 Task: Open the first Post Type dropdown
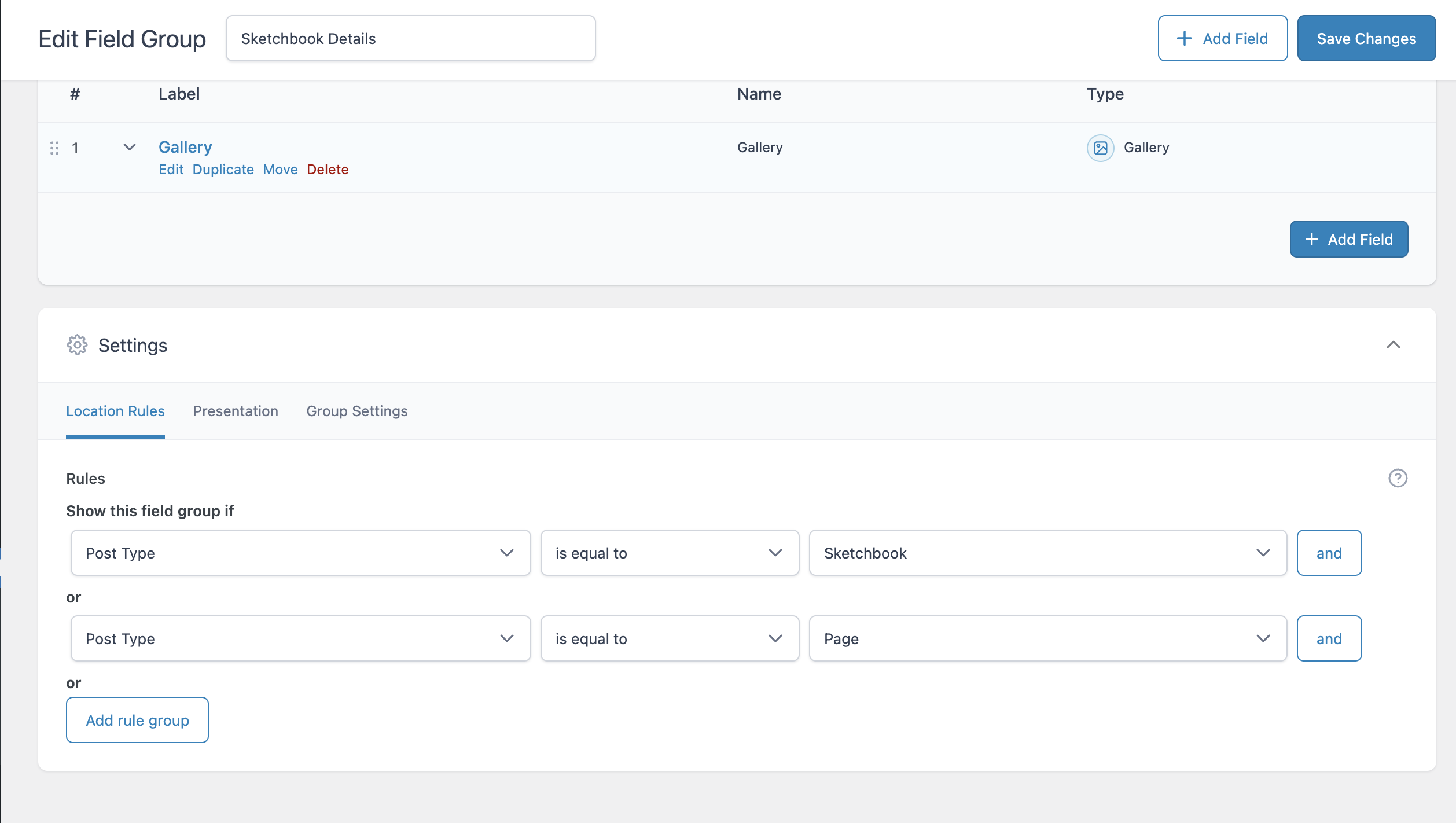[300, 553]
